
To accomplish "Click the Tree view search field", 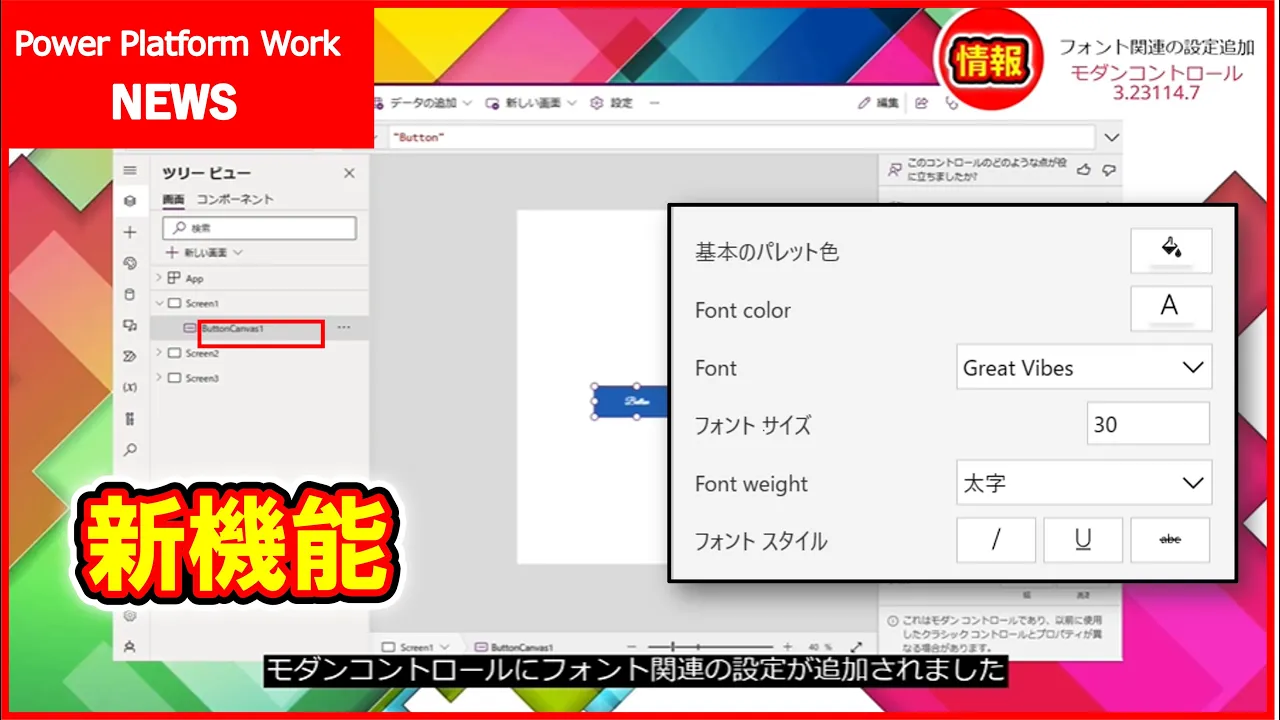I will (259, 228).
